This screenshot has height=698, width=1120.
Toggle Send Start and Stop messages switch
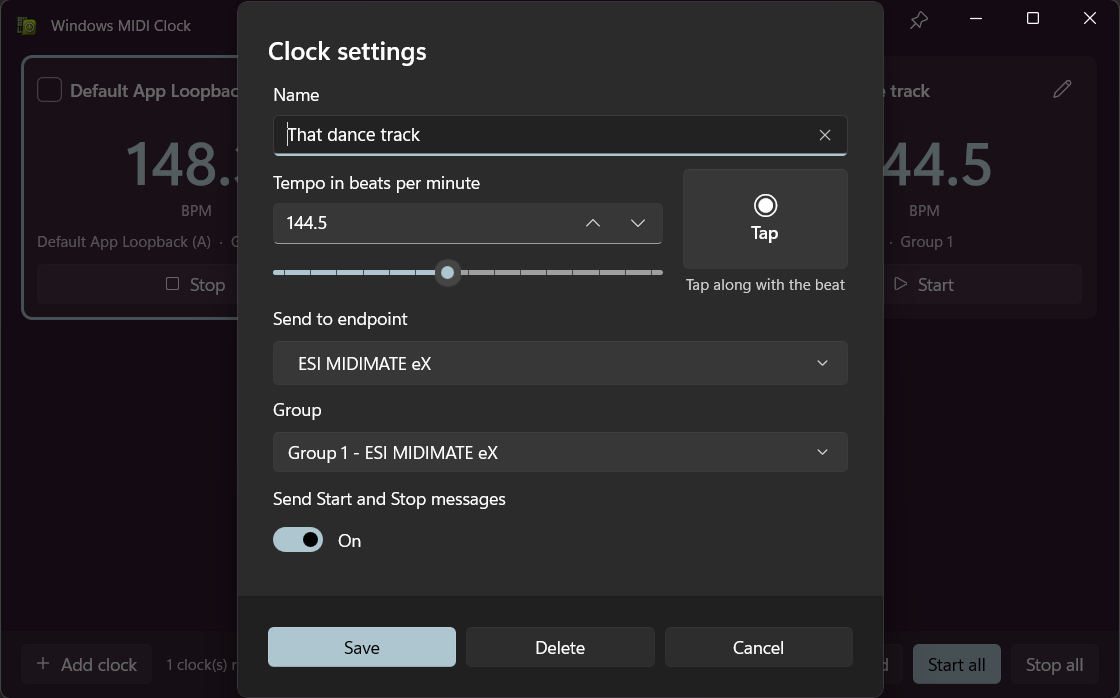click(x=298, y=540)
